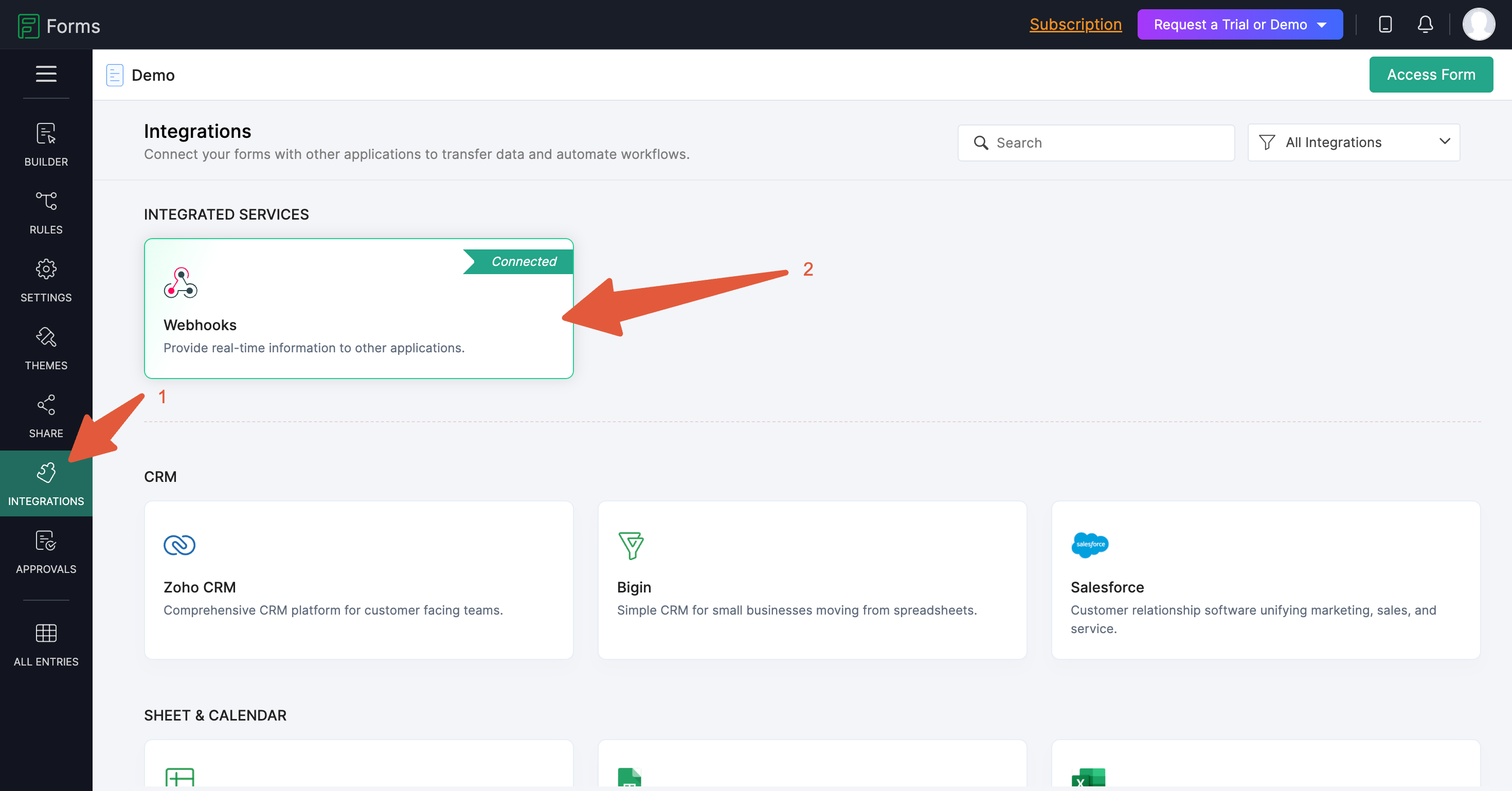
Task: Open the Share section
Action: (46, 417)
